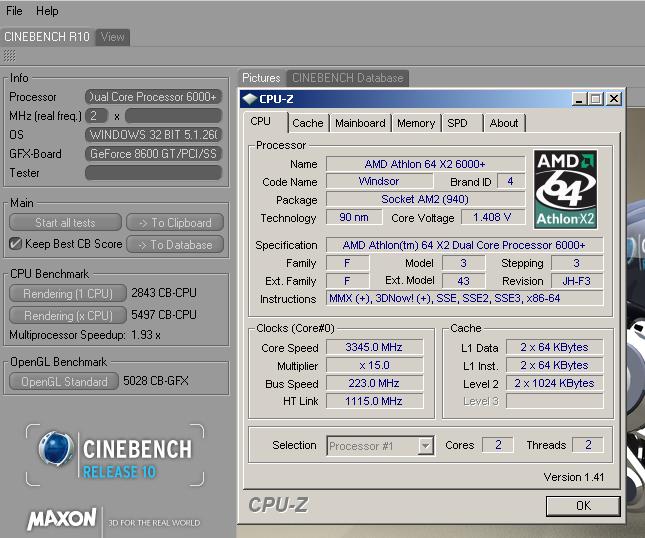Click the empty Level 3 cache field
Viewport: 645px width, 538px height.
[x=554, y=401]
